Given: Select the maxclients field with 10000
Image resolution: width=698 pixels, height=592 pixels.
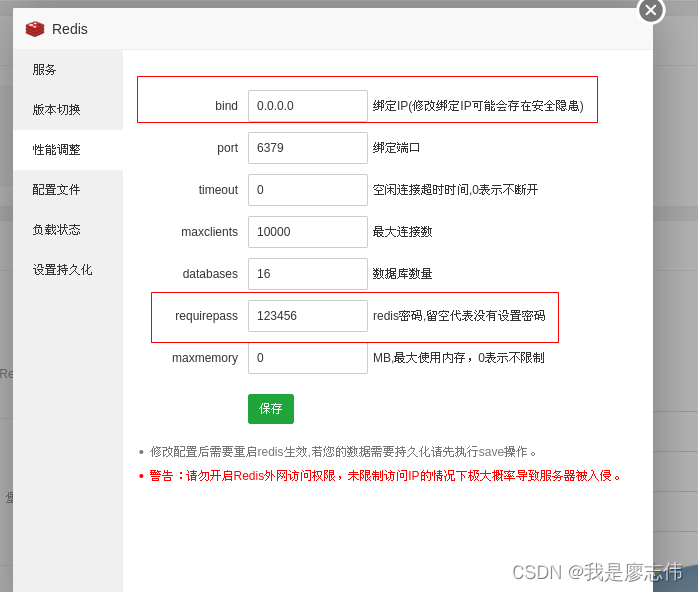Looking at the screenshot, I should (308, 232).
